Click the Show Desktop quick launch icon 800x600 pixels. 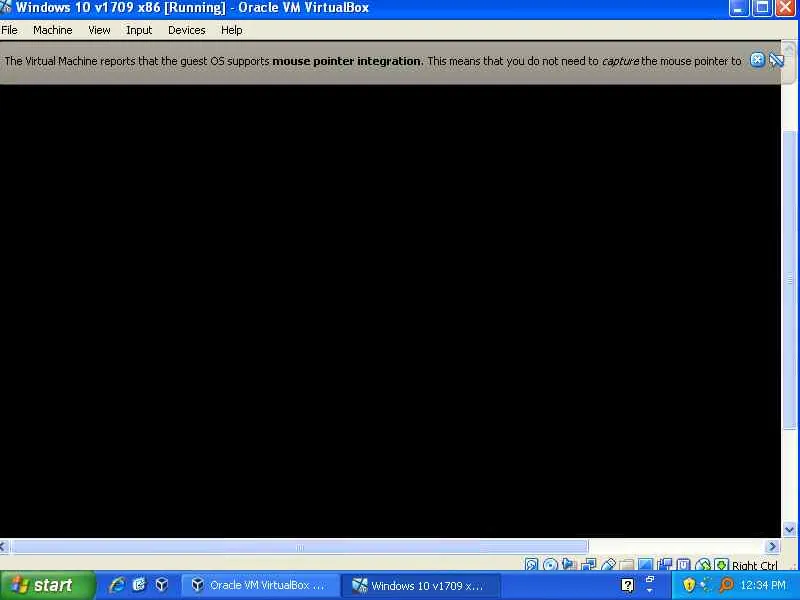tap(139, 585)
